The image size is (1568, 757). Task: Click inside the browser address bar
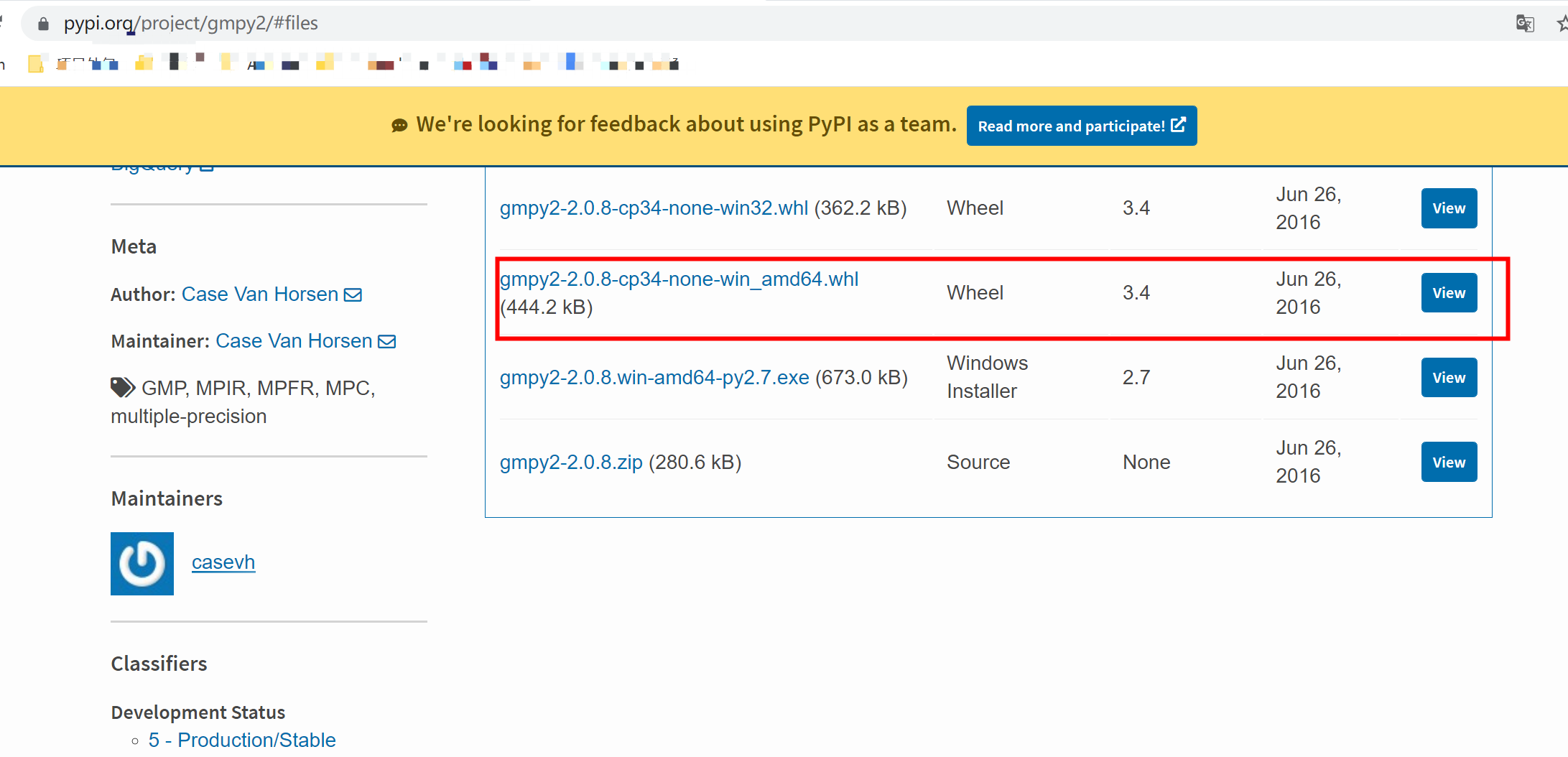[x=431, y=23]
